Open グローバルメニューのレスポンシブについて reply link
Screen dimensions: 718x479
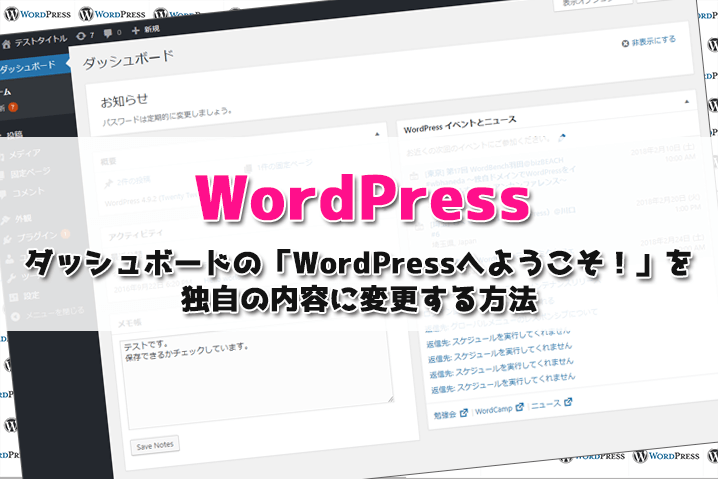(x=511, y=321)
